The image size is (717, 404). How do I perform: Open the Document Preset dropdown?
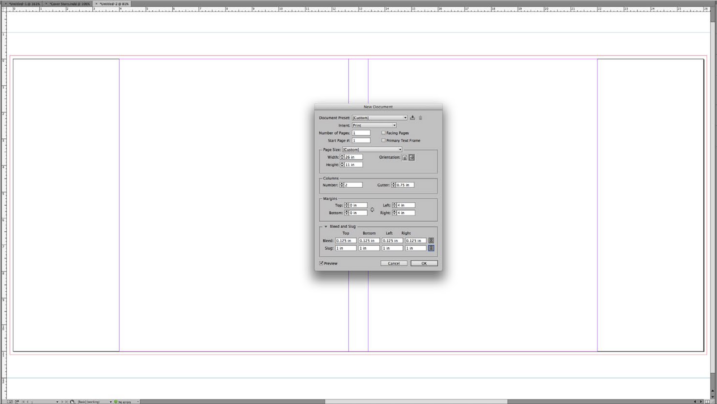[x=380, y=118]
